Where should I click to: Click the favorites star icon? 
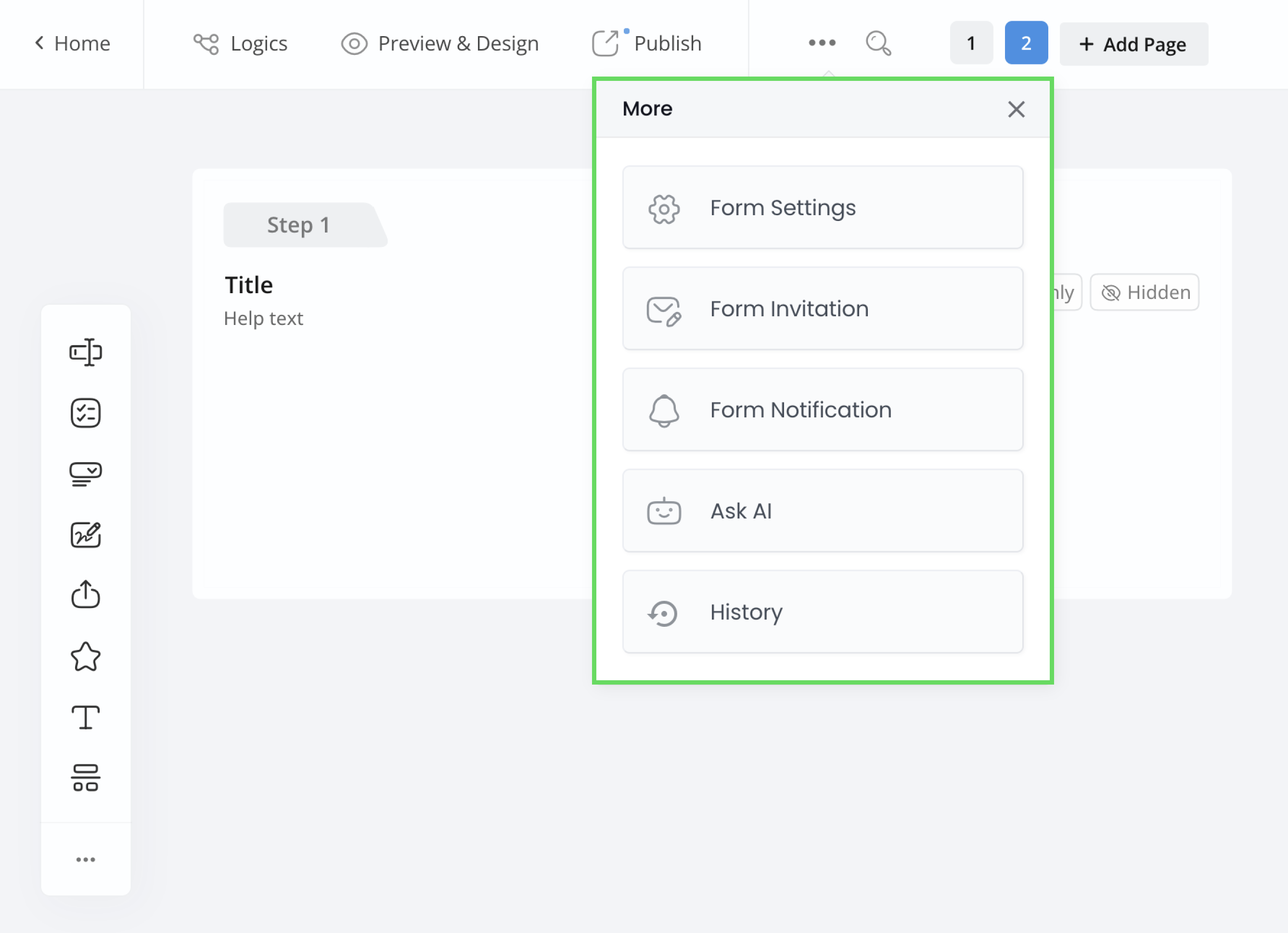86,656
